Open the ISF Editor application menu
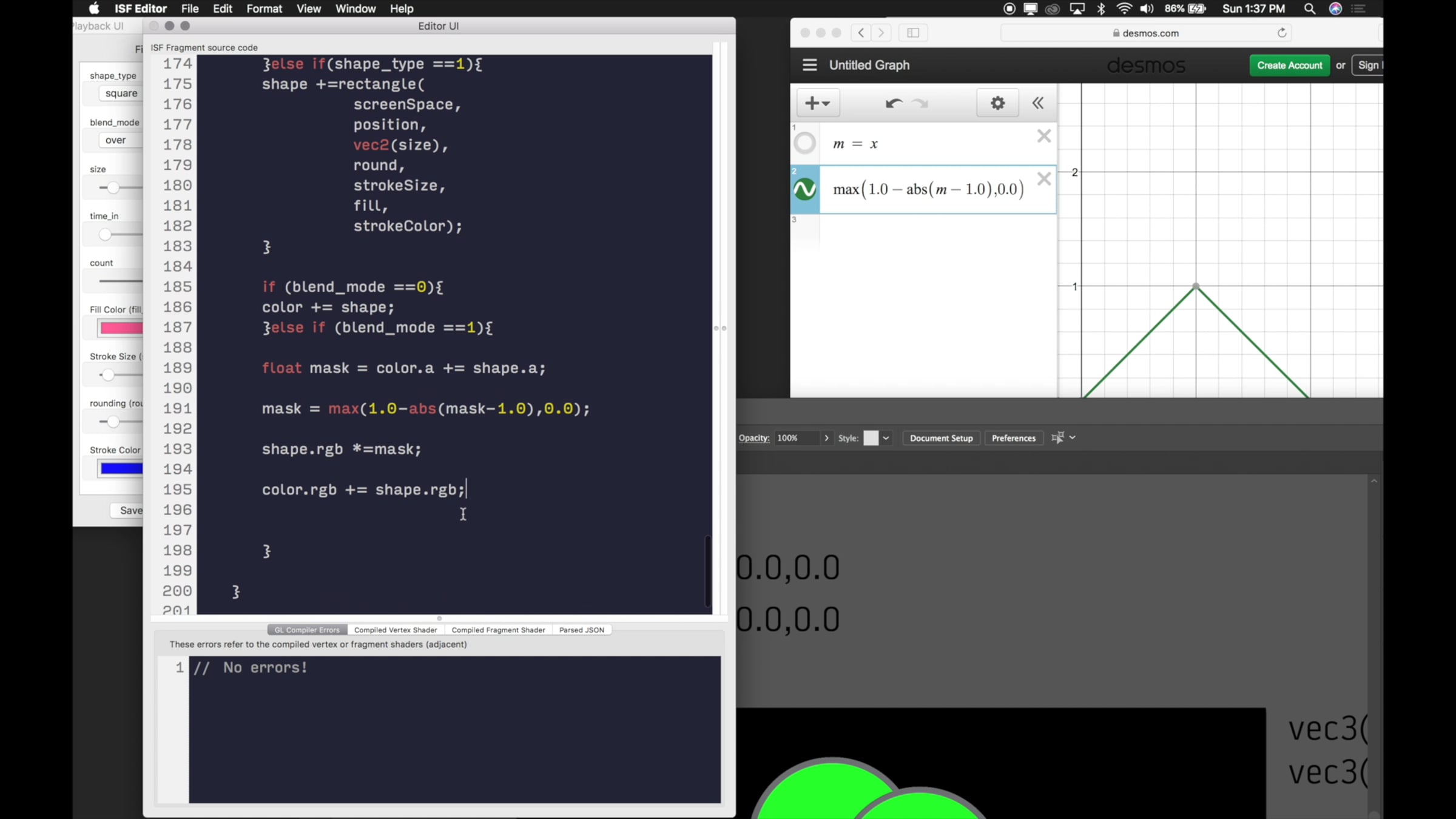 coord(140,8)
